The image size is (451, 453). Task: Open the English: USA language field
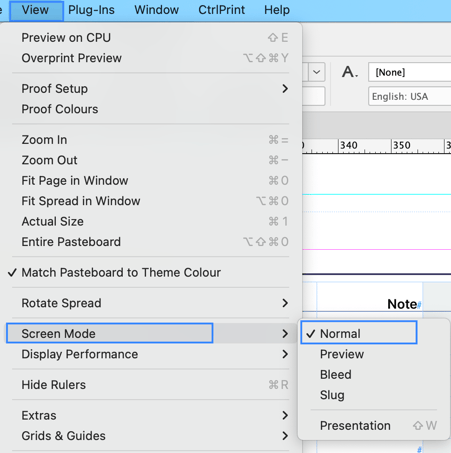tap(410, 96)
